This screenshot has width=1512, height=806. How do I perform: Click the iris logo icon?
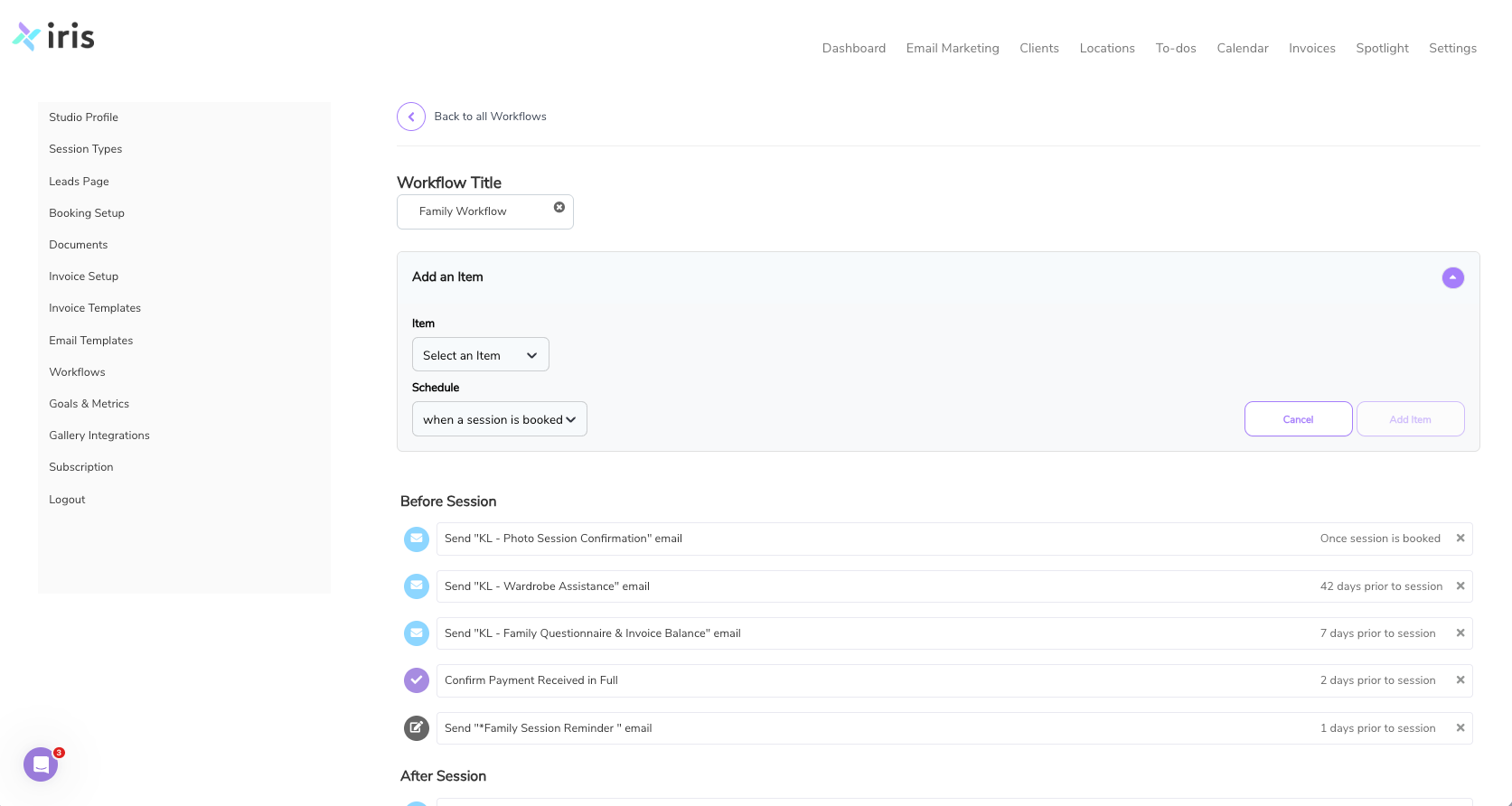pos(27,36)
